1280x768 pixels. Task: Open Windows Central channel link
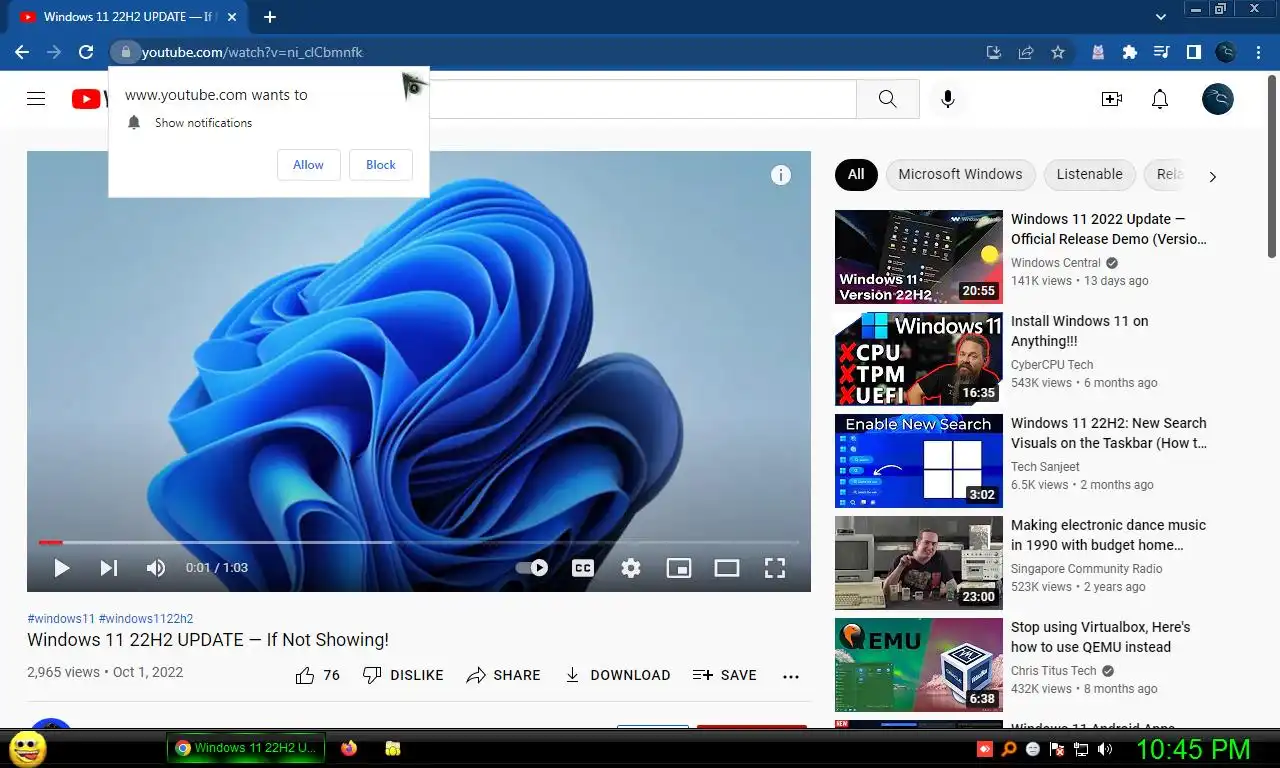tap(1055, 263)
